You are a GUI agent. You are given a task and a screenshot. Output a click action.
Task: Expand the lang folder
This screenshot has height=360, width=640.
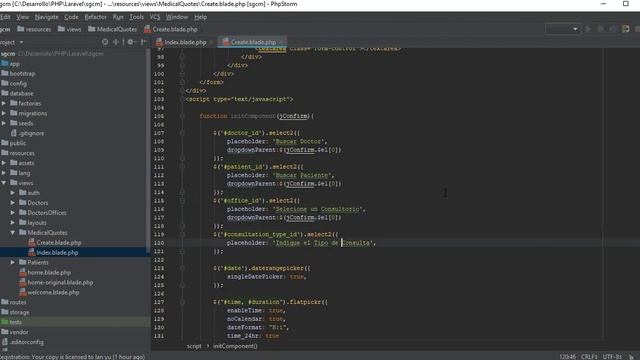tap(4, 173)
